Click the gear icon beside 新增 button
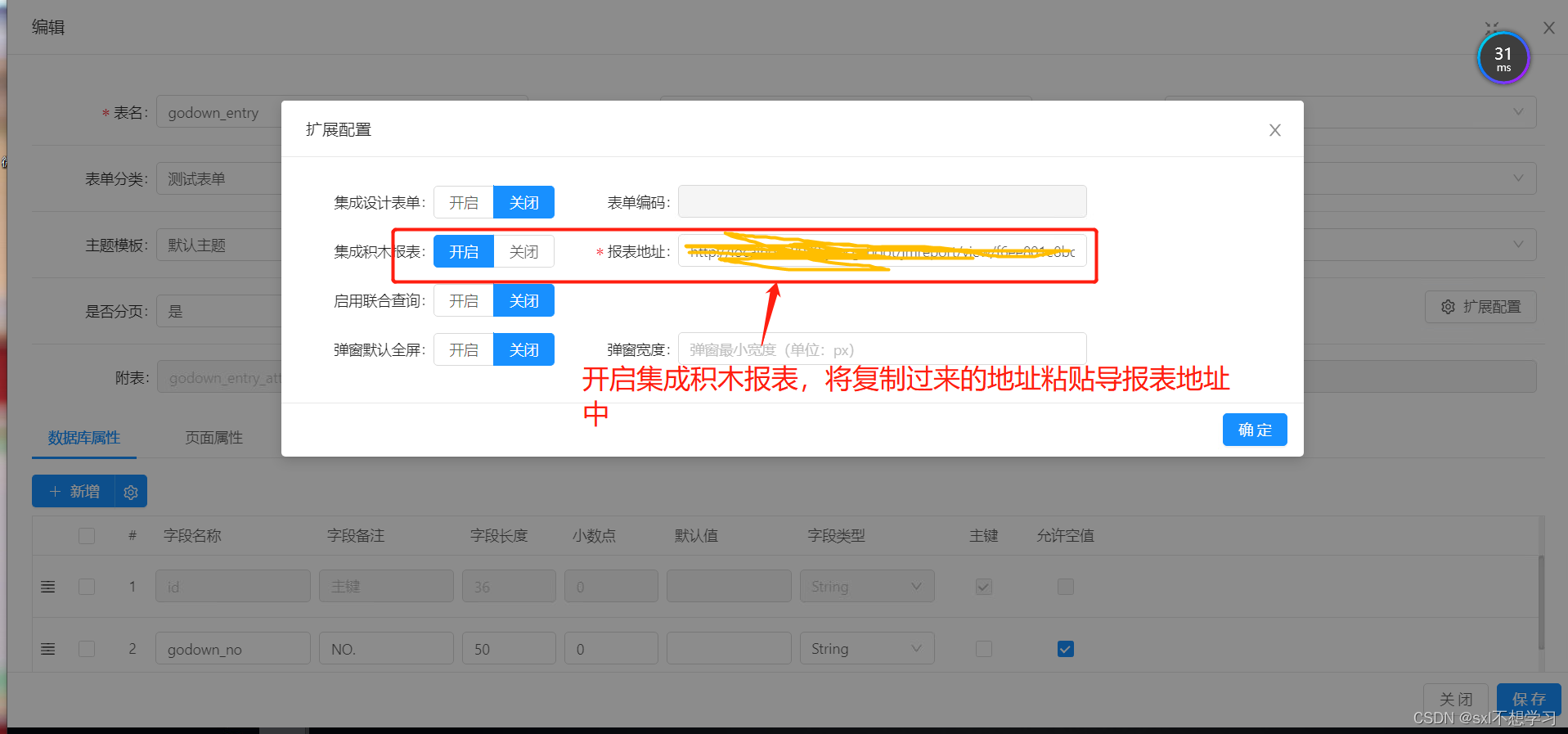1568x734 pixels. click(131, 492)
